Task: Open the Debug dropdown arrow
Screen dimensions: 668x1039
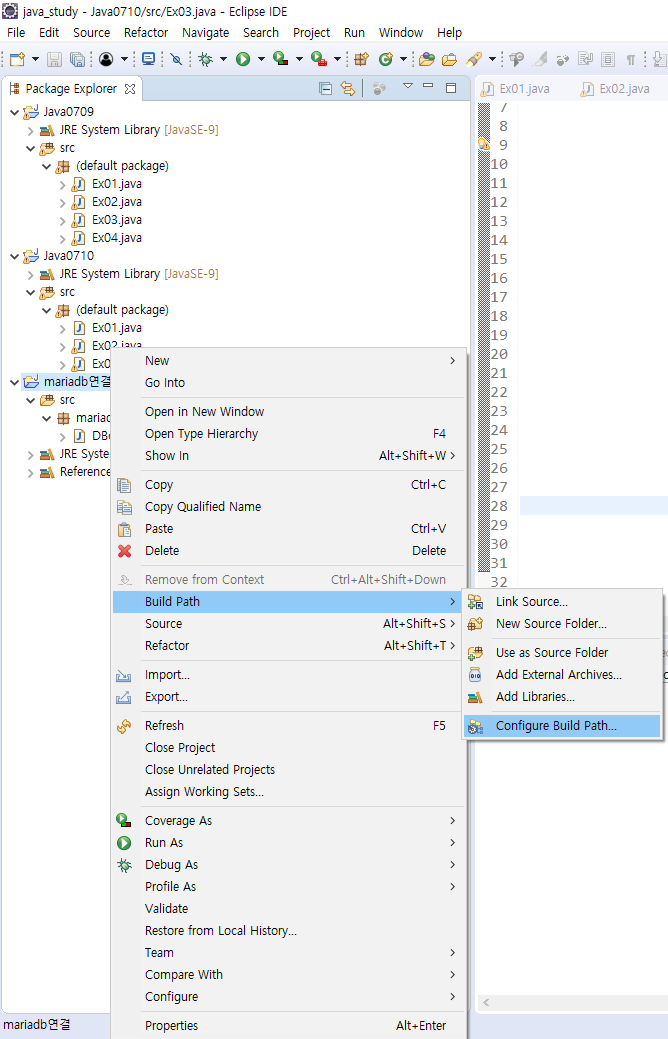Action: (x=223, y=60)
